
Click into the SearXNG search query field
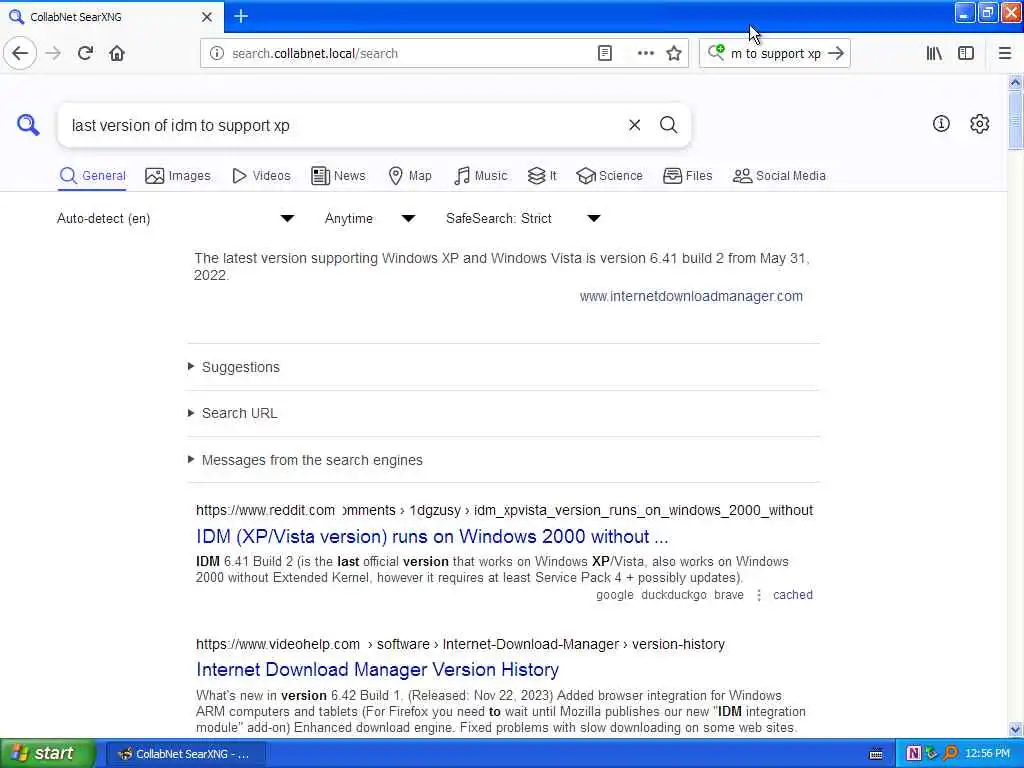pos(344,125)
